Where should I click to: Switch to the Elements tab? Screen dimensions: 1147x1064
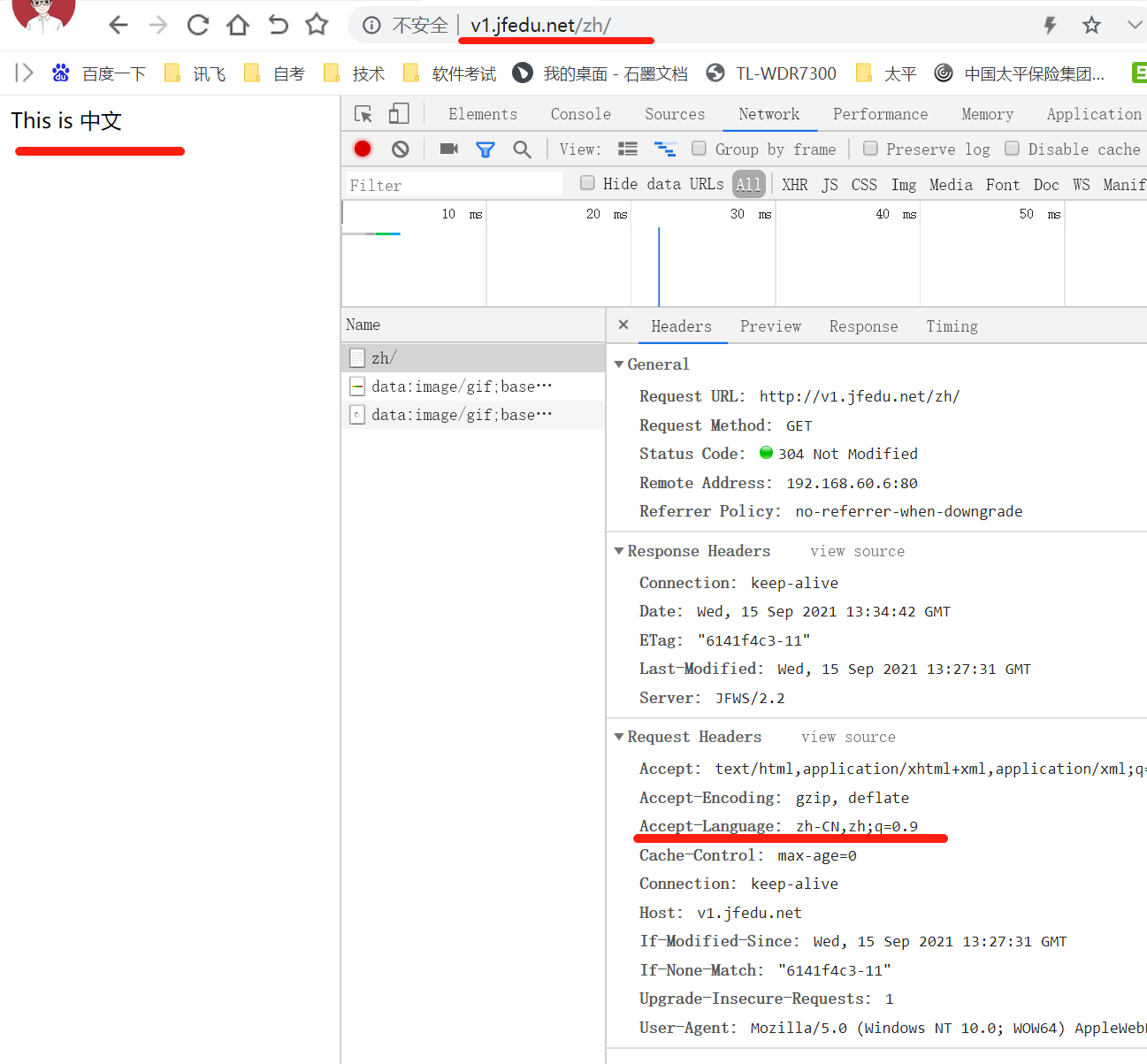click(483, 114)
